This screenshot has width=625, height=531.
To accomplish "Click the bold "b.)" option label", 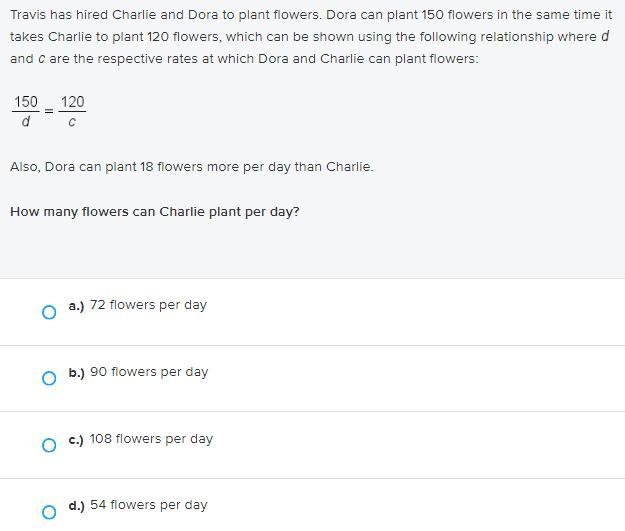I will [x=77, y=372].
